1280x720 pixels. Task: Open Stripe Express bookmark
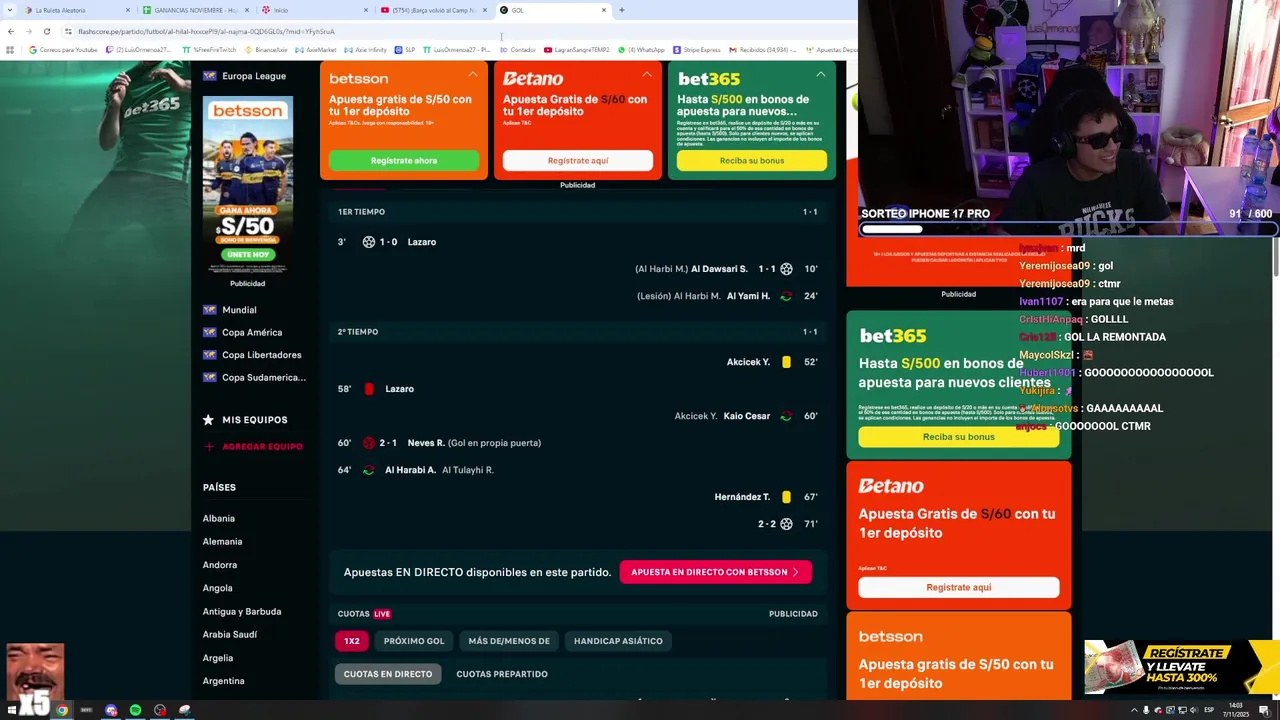coord(697,50)
